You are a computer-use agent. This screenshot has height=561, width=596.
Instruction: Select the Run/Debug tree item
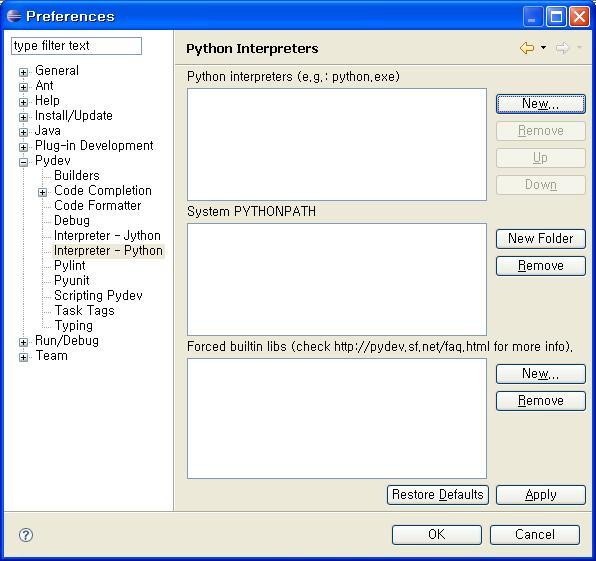[x=67, y=341]
